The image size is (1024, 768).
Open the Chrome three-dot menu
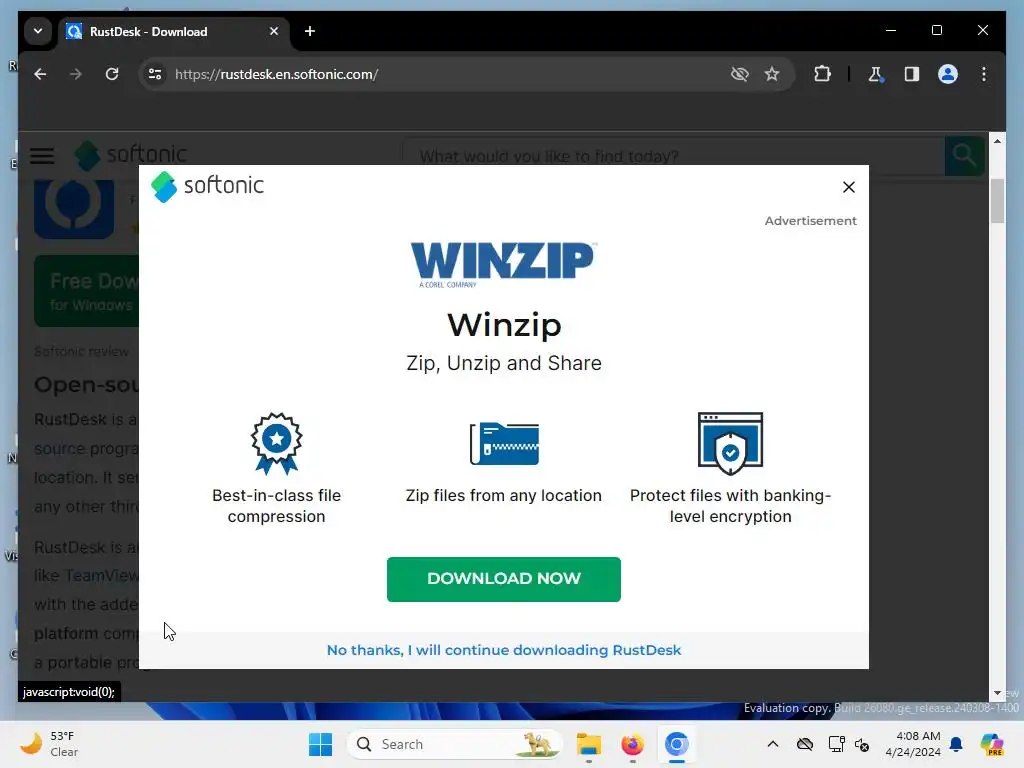984,74
